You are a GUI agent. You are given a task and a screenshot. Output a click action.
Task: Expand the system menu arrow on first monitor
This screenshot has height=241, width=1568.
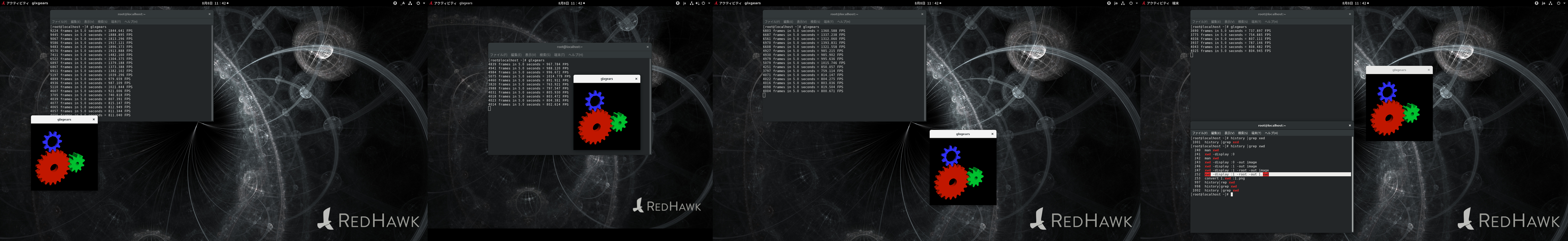tap(424, 3)
